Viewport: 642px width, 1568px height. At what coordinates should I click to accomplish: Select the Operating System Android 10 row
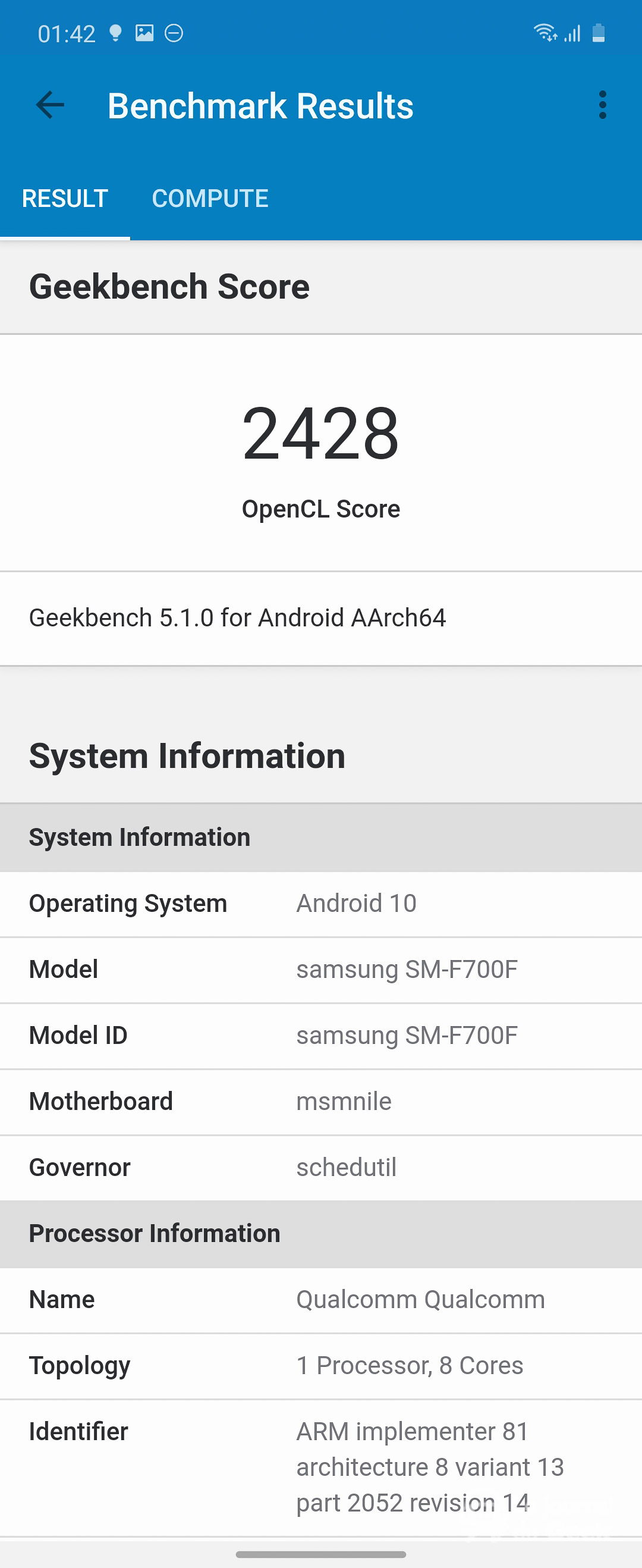click(320, 904)
